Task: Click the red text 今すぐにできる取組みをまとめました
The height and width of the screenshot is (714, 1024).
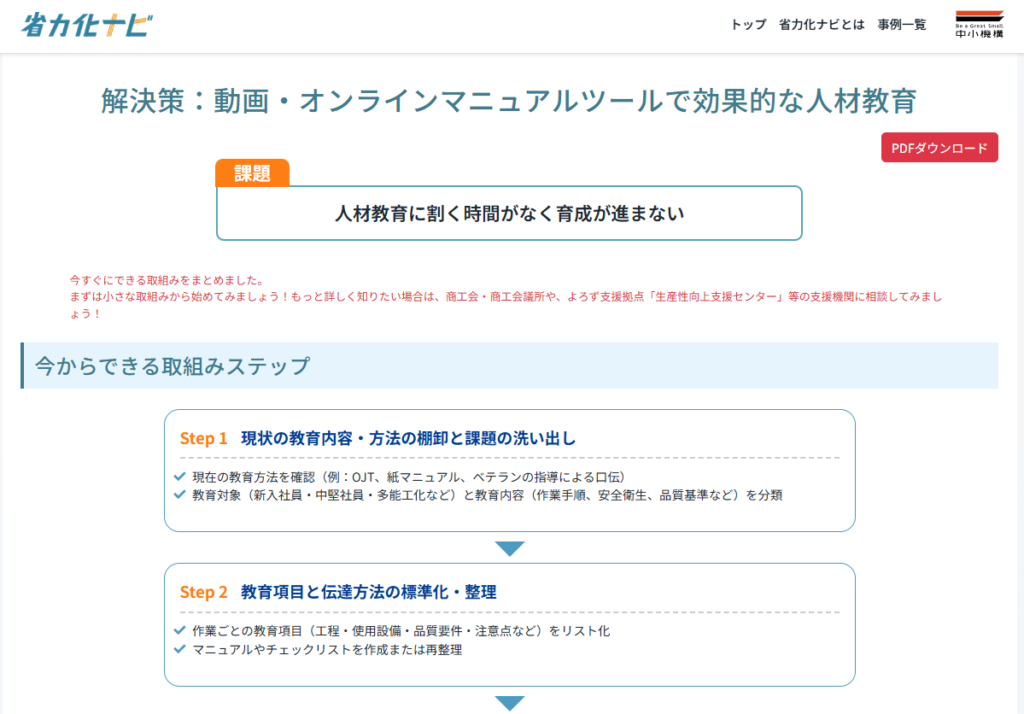Action: [x=166, y=280]
